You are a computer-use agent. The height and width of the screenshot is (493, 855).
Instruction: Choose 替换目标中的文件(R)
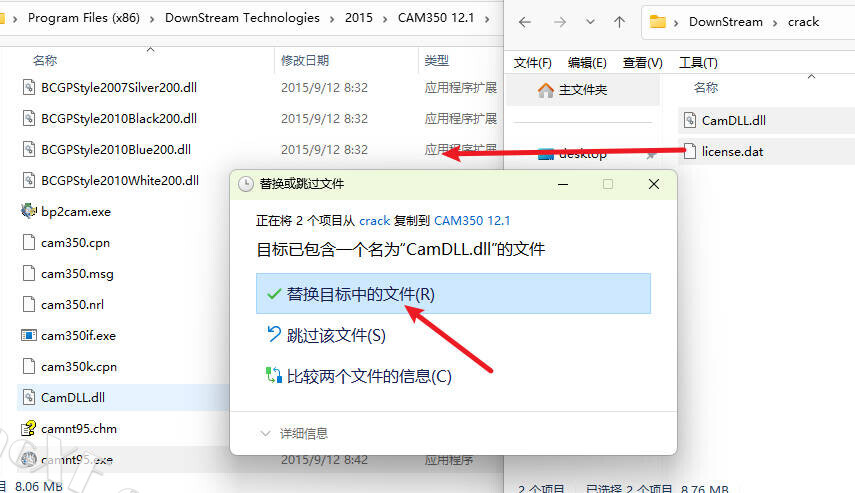(453, 293)
